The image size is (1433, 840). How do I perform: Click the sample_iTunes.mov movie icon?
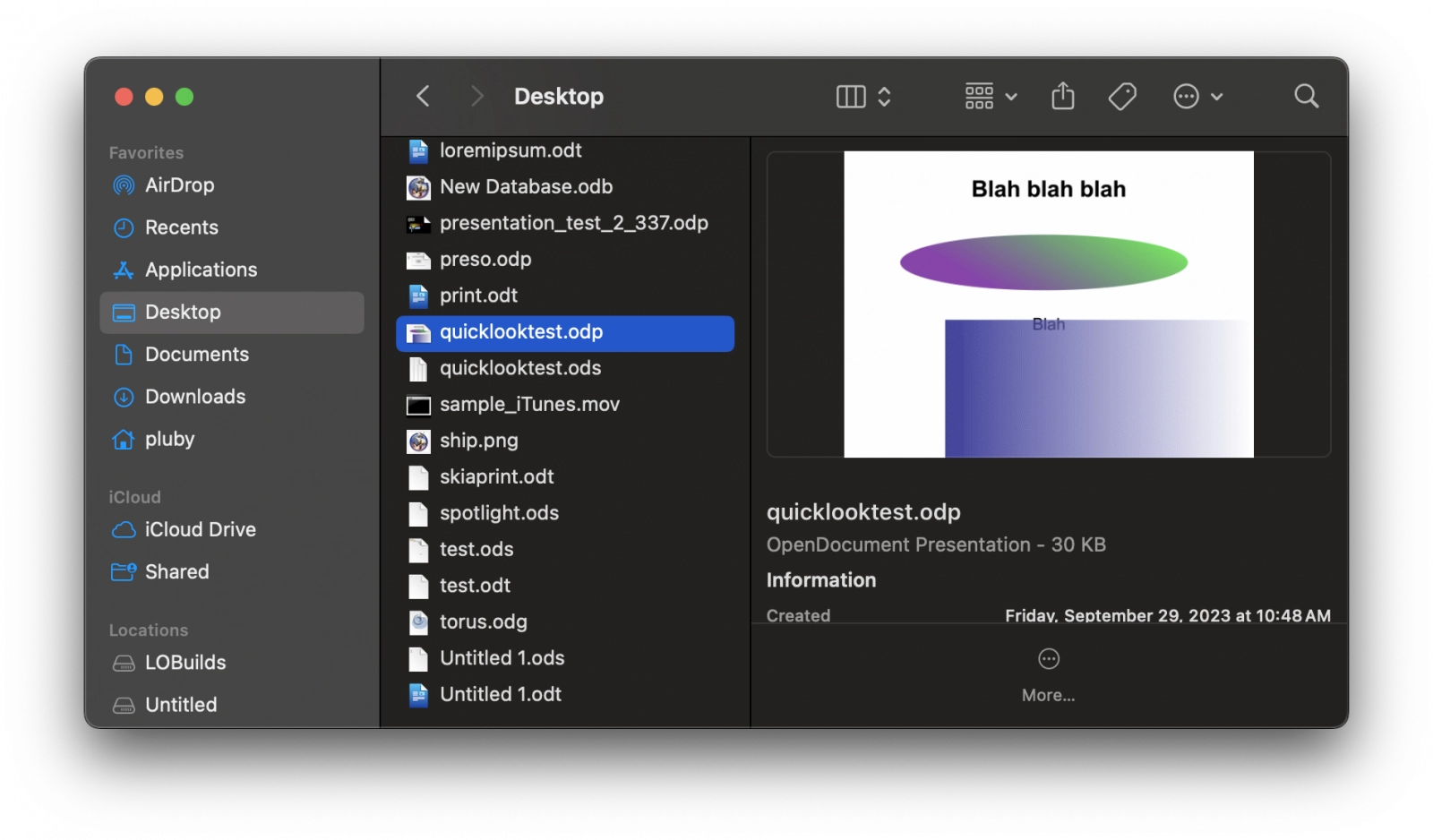[x=417, y=405]
